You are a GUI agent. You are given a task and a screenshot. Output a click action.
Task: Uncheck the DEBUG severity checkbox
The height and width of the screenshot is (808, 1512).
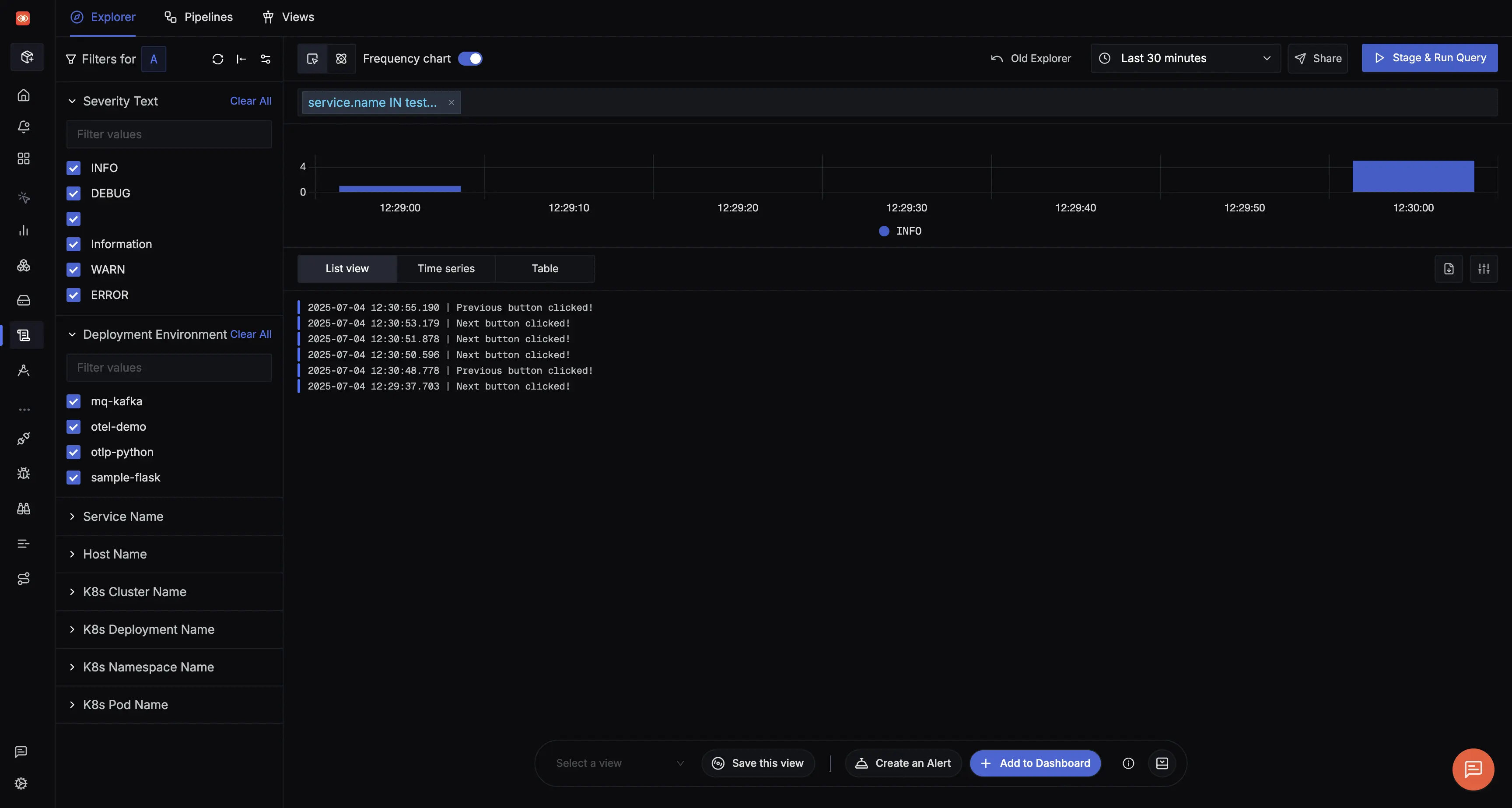(x=73, y=193)
